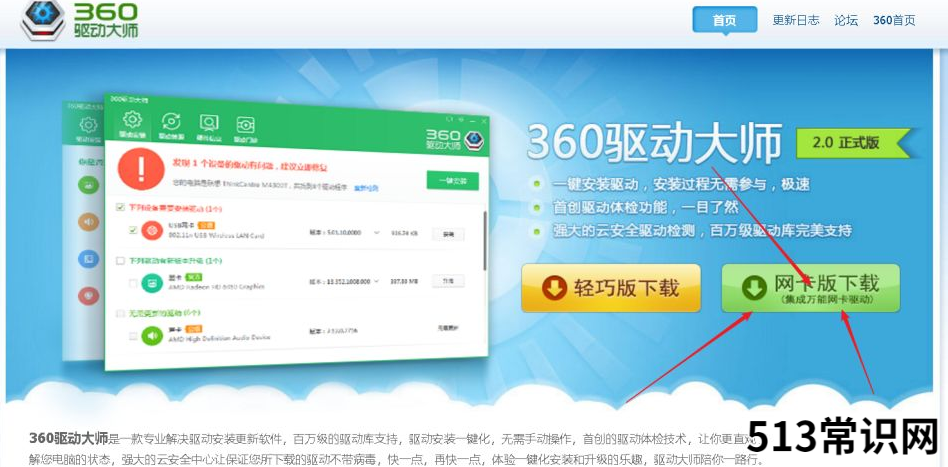
Task: Toggle the AMD Radeon HD Graphics checkbox
Action: tap(133, 282)
